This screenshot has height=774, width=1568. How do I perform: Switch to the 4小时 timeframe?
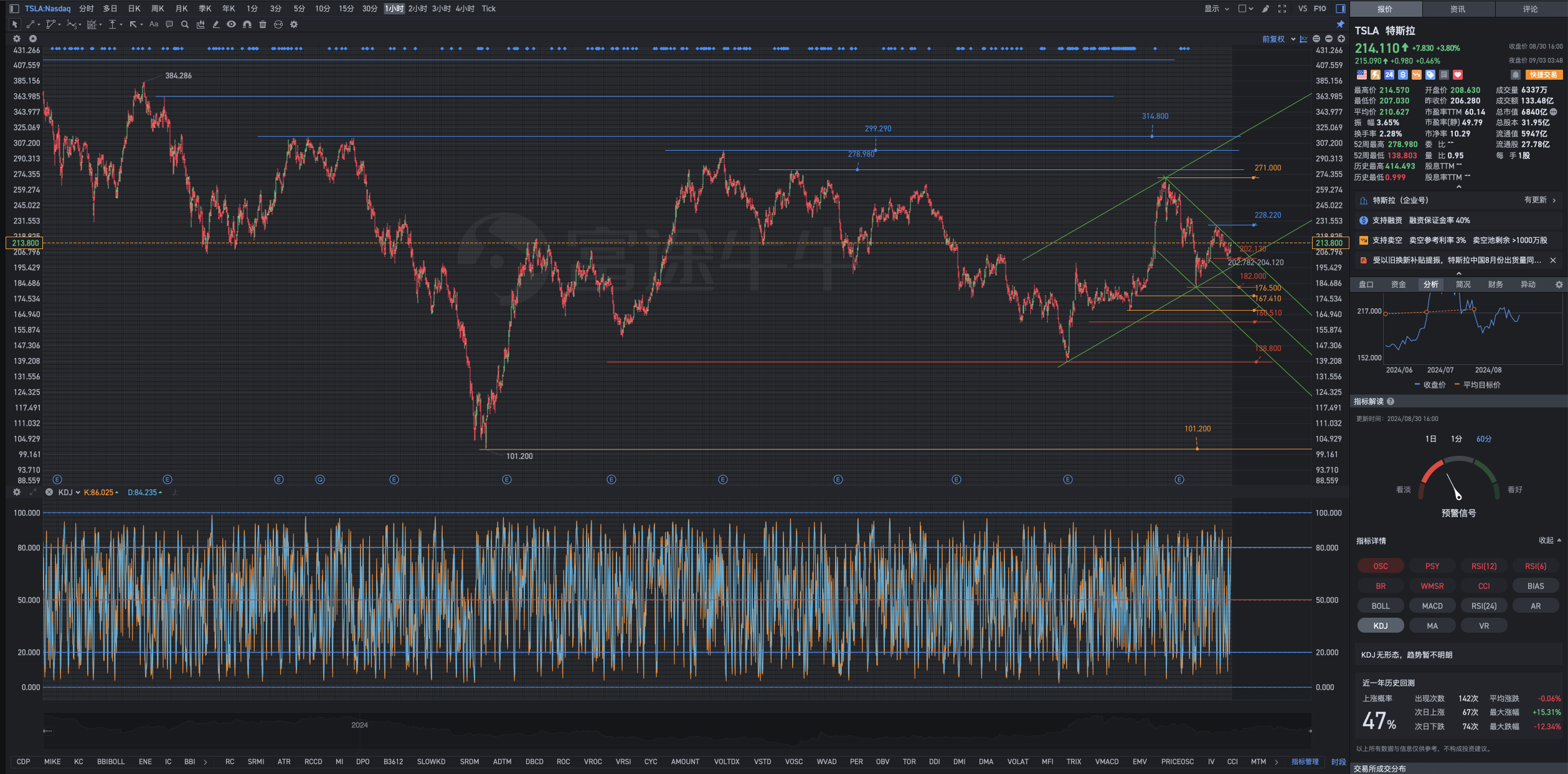coord(465,8)
